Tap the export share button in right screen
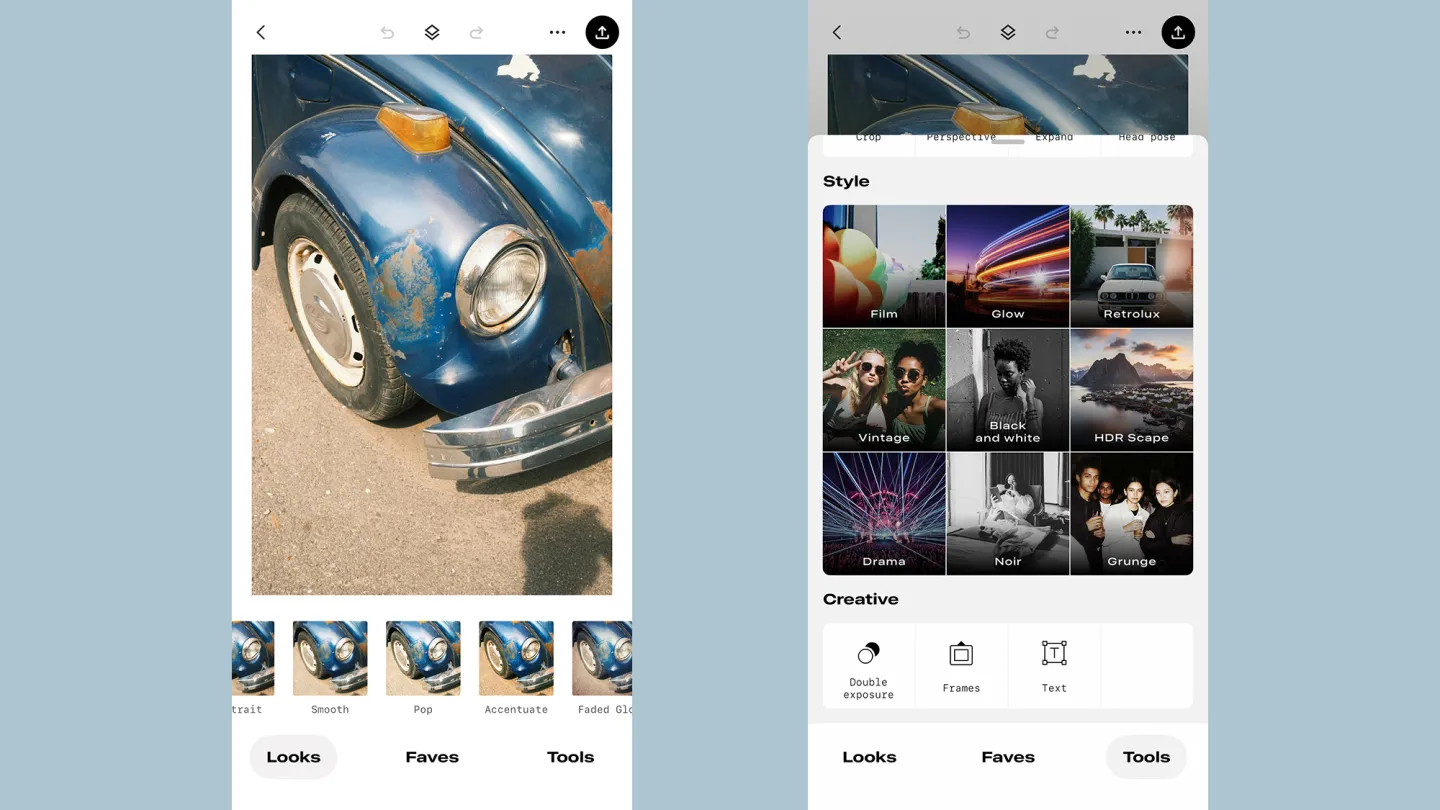 (1178, 32)
